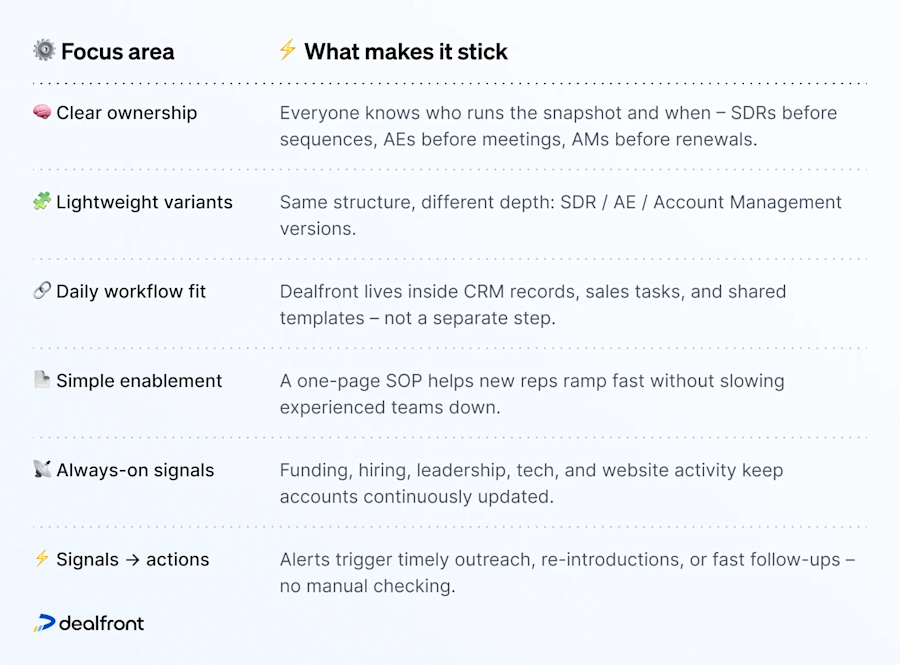Select the Signals → actions row label
900x665 pixels.
pyautogui.click(x=133, y=559)
